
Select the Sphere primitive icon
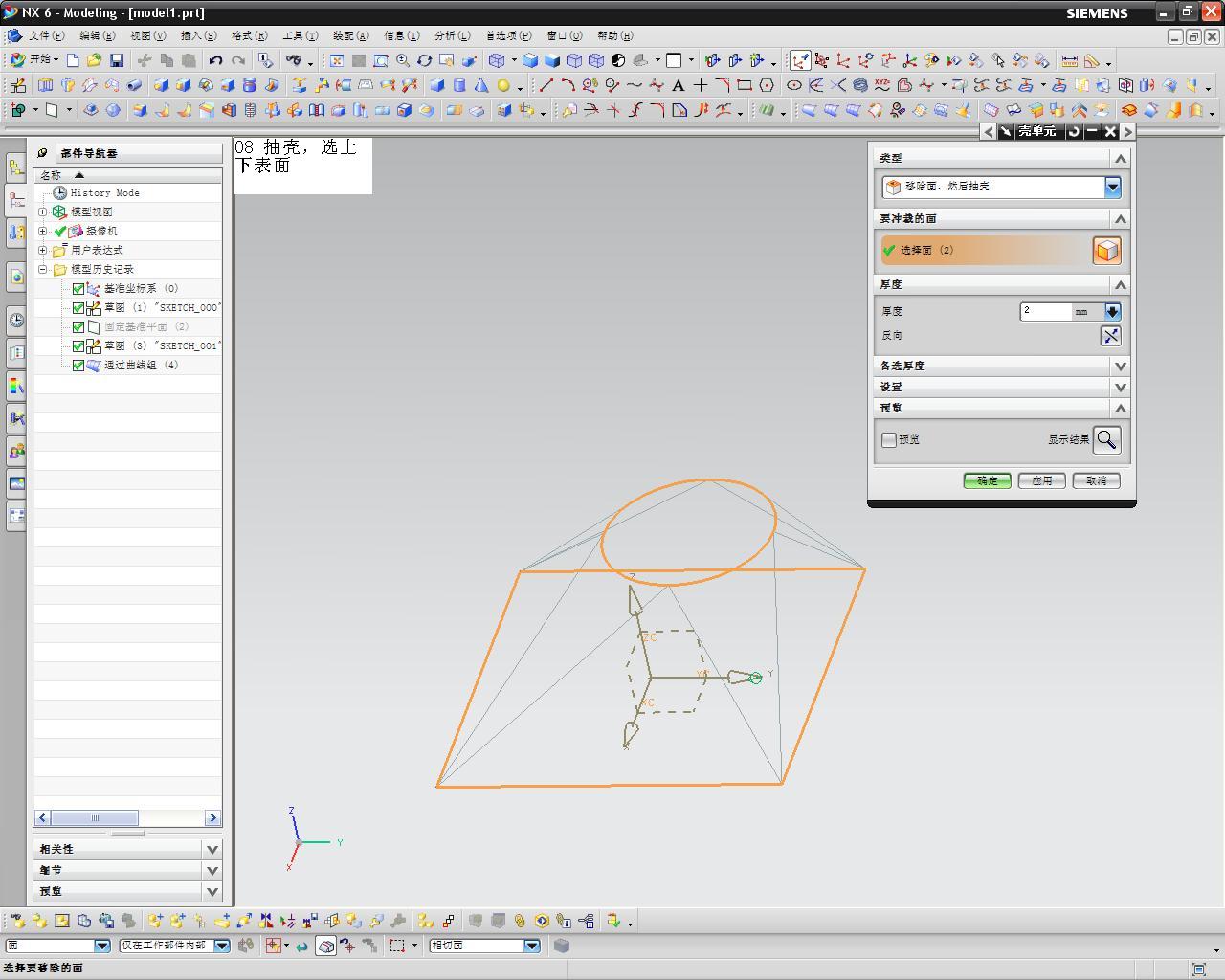click(503, 85)
